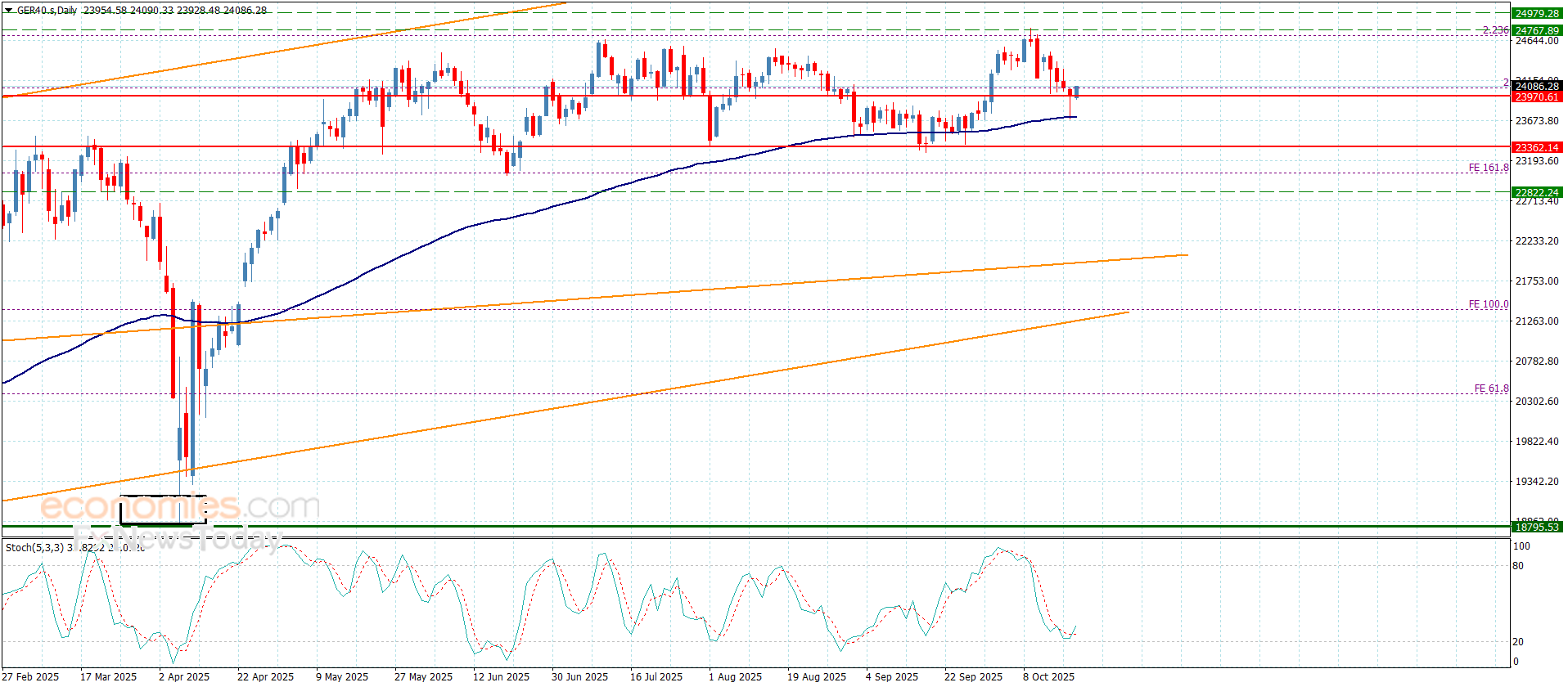Click the 27 Feb 2025 date label
Image resolution: width=1568 pixels, height=687 pixels.
(30, 676)
